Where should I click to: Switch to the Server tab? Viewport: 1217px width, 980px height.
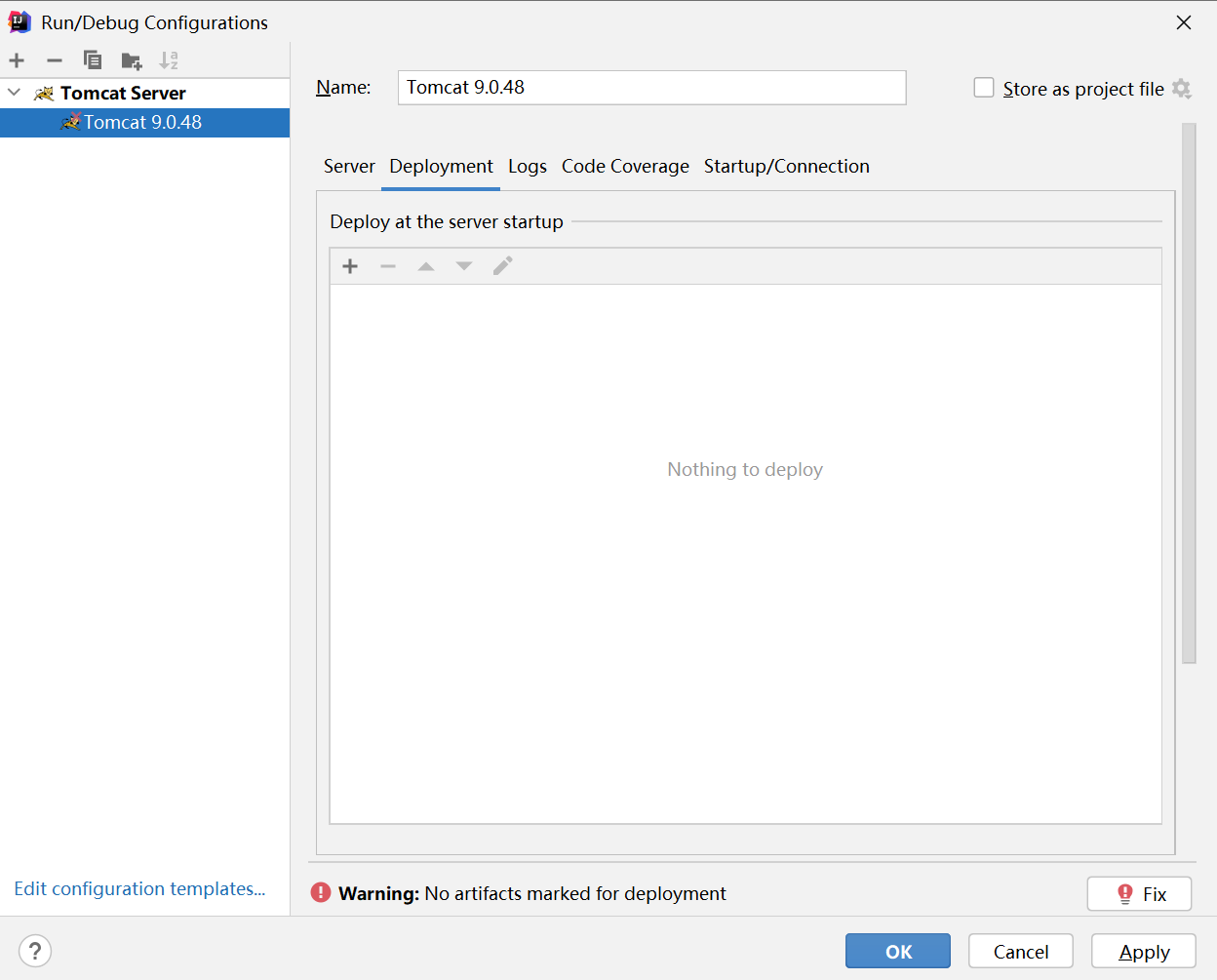pyautogui.click(x=349, y=167)
